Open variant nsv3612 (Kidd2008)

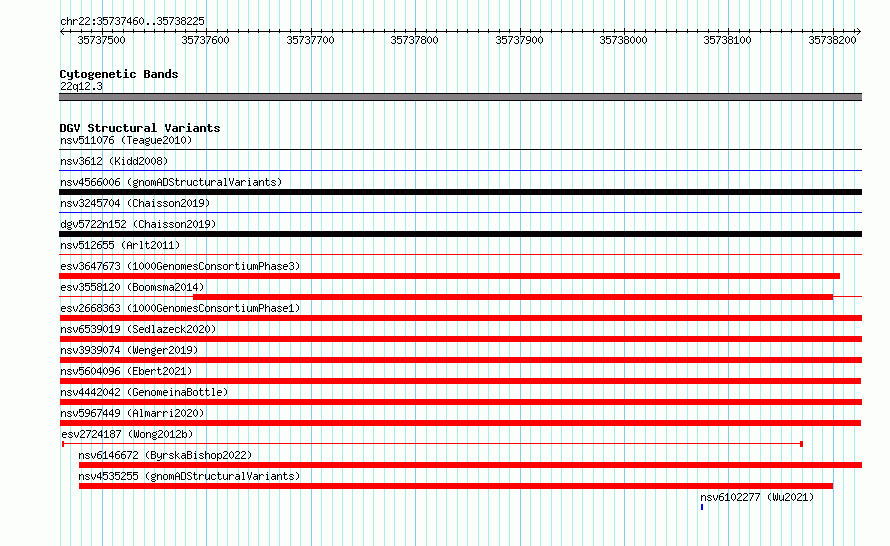click(114, 161)
